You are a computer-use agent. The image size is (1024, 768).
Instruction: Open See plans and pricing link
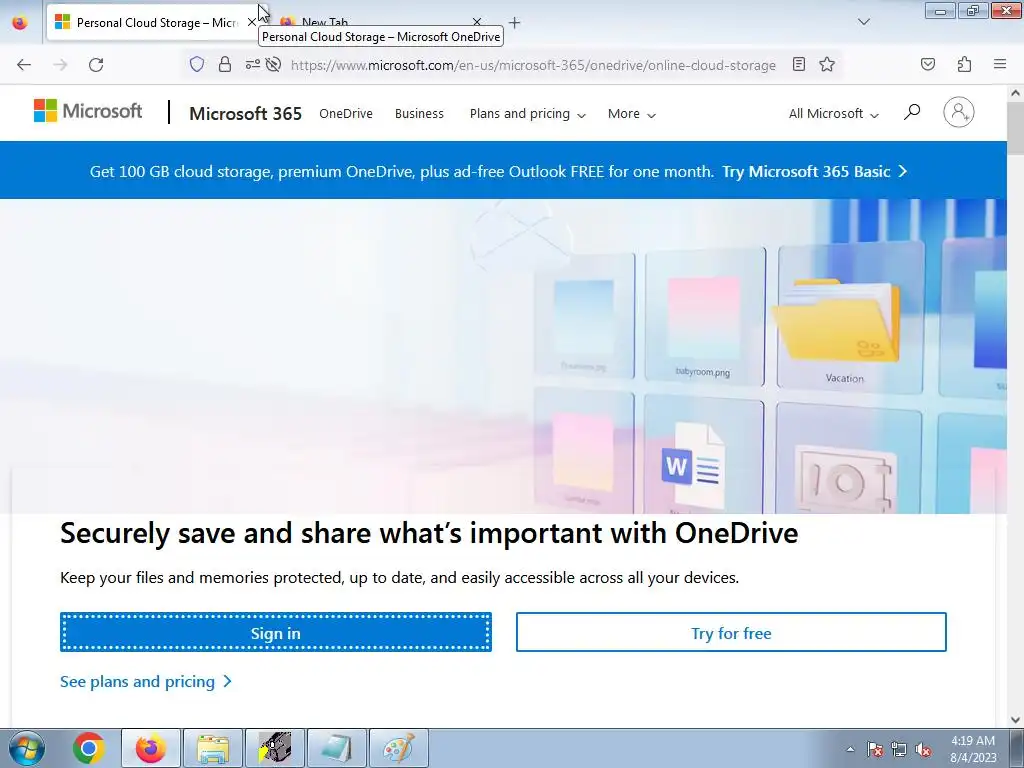click(146, 681)
